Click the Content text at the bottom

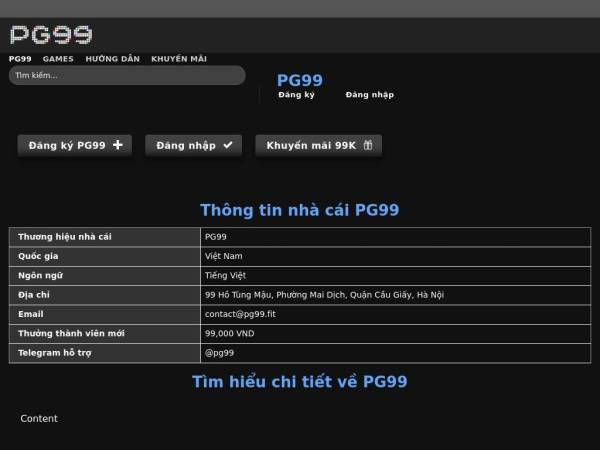click(39, 419)
